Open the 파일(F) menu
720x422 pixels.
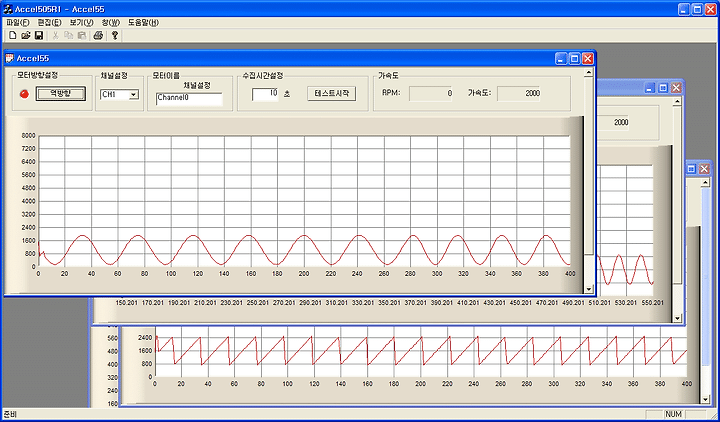pos(17,23)
